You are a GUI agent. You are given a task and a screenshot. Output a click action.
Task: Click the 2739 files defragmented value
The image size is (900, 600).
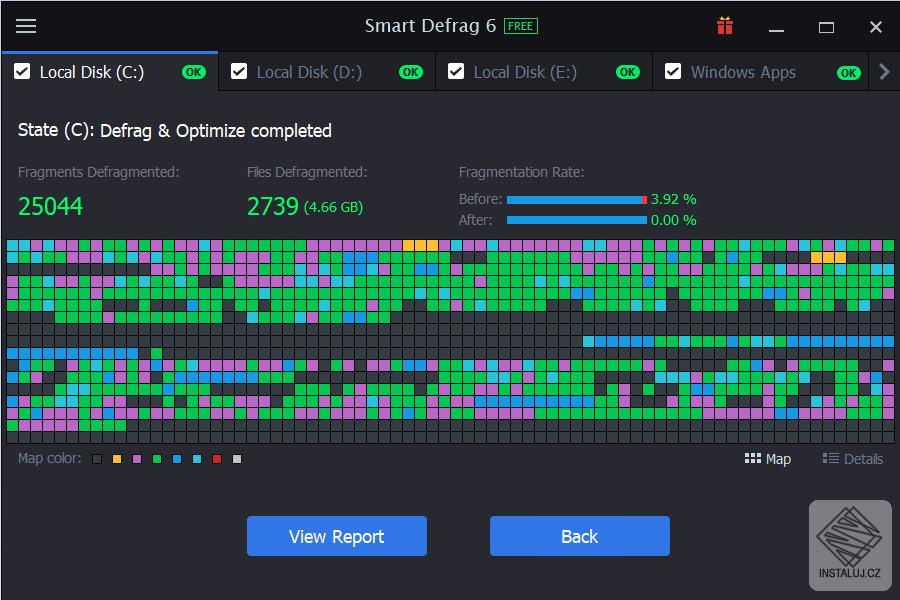pos(273,207)
